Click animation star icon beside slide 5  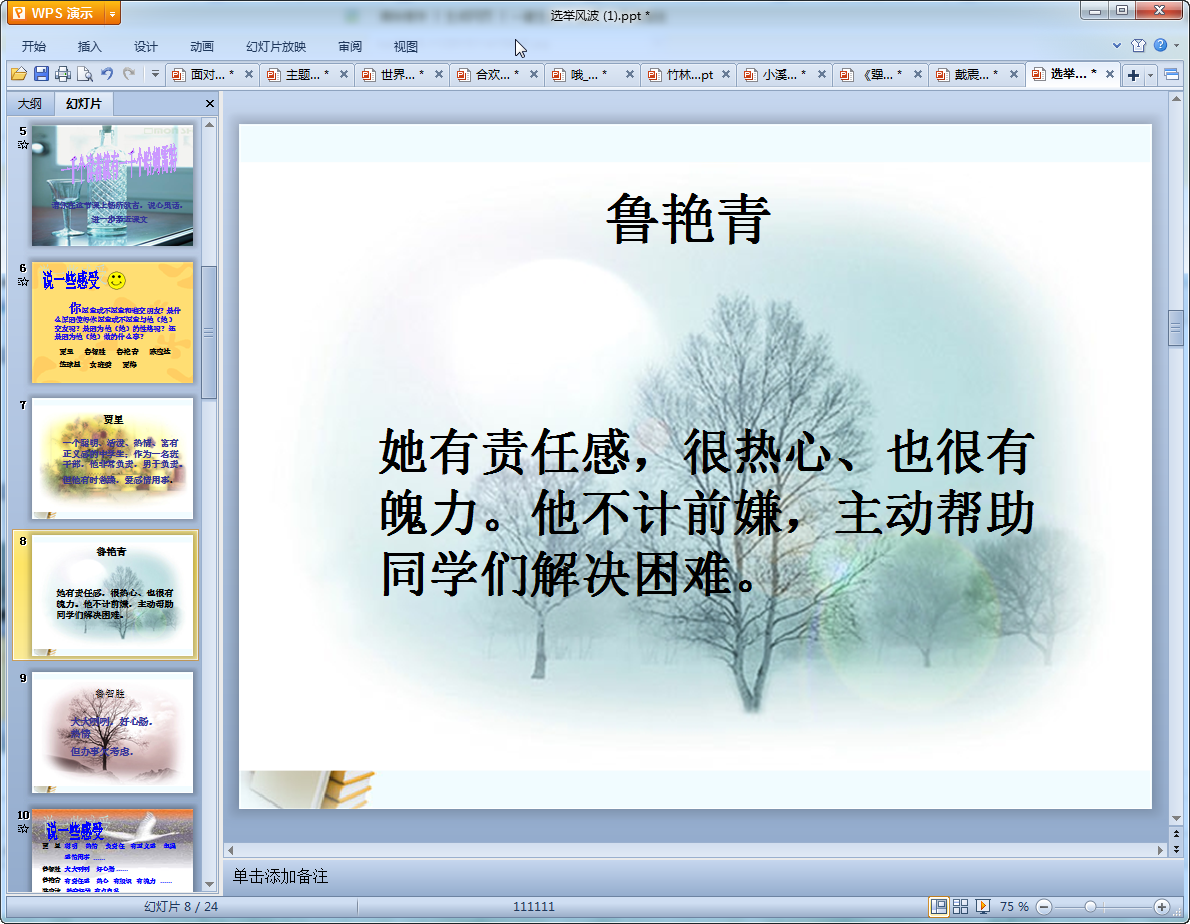(x=23, y=145)
